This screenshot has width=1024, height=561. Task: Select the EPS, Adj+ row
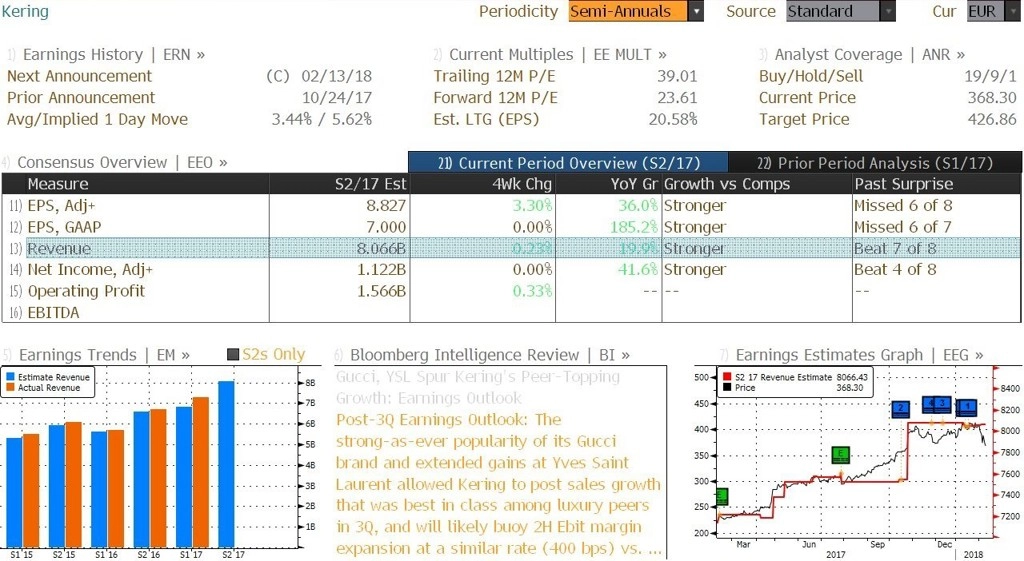pyautogui.click(x=511, y=205)
